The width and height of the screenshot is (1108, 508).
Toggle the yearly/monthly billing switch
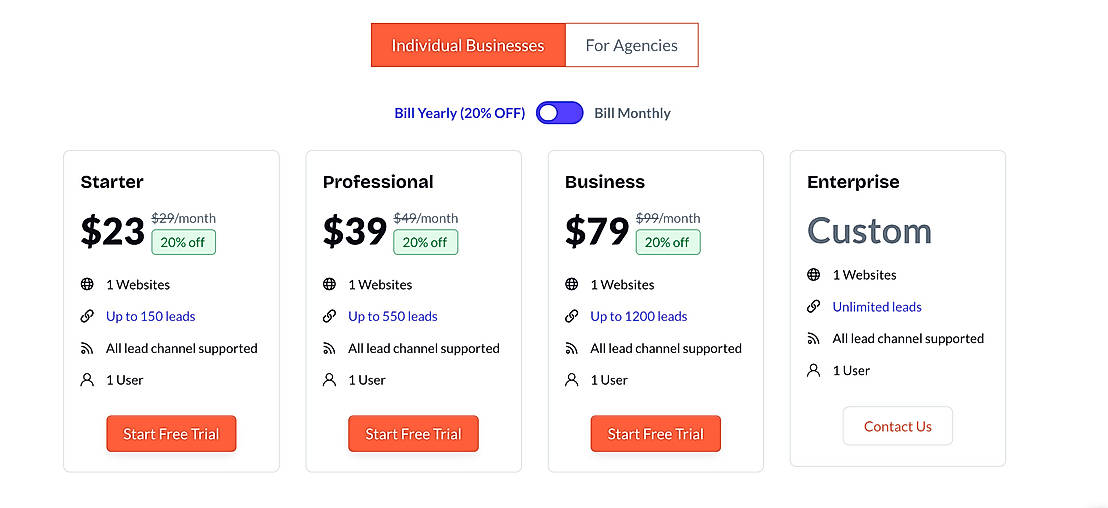click(x=559, y=113)
